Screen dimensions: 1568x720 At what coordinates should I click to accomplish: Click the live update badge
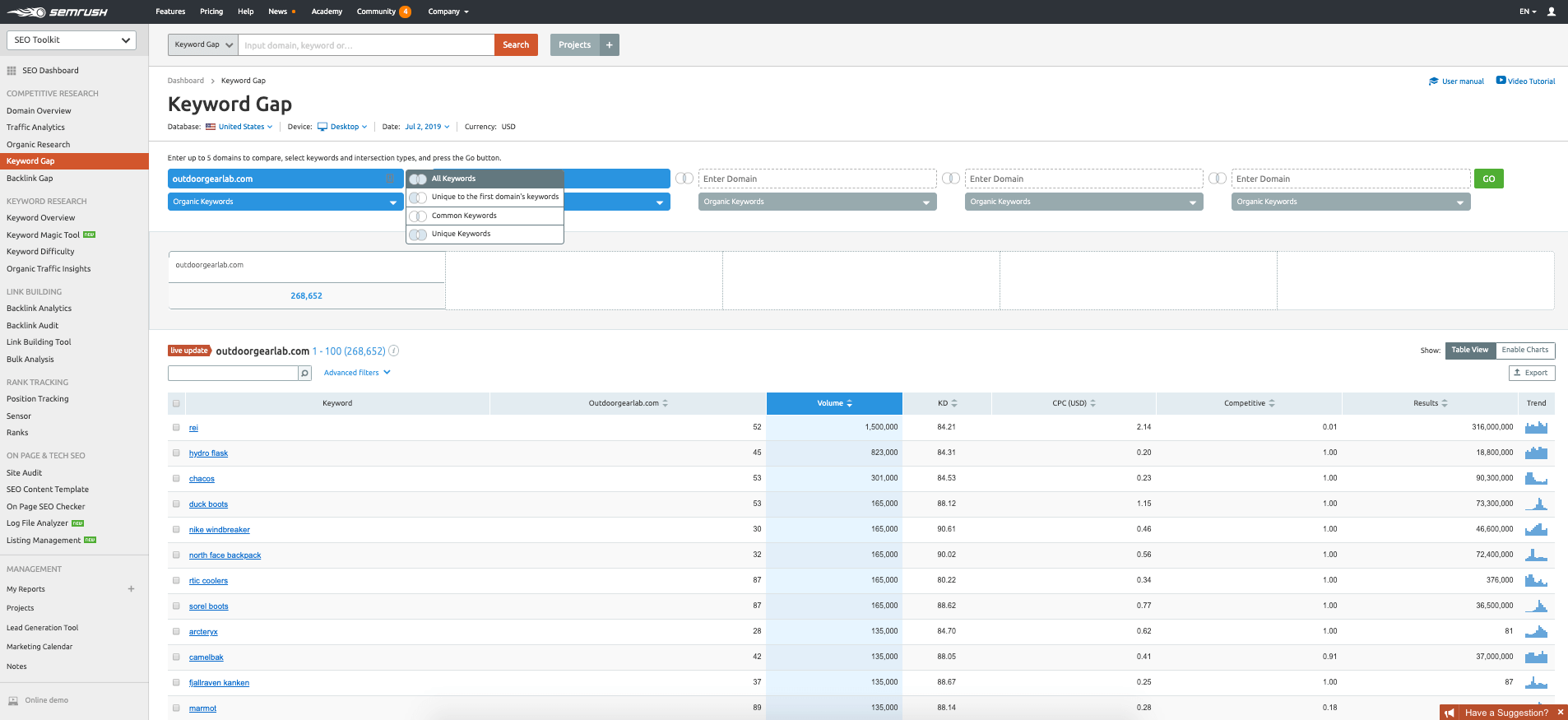pyautogui.click(x=189, y=351)
